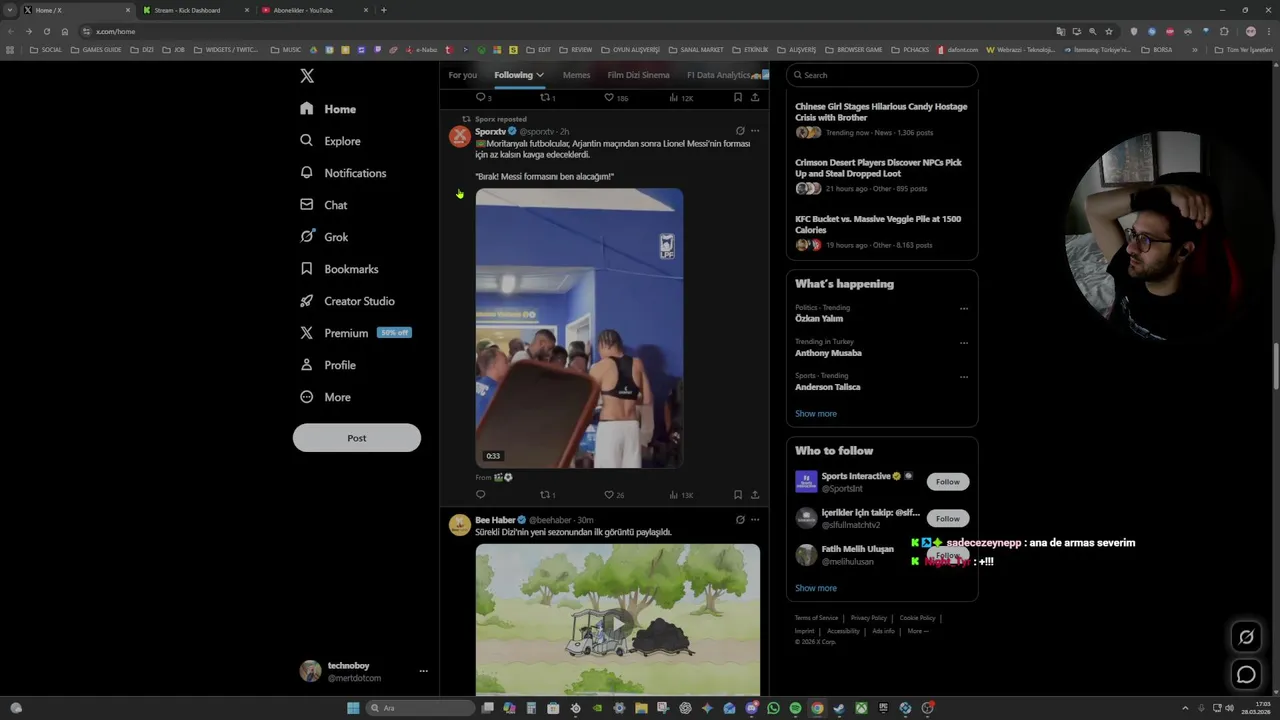Click the Windows Start button

(353, 708)
